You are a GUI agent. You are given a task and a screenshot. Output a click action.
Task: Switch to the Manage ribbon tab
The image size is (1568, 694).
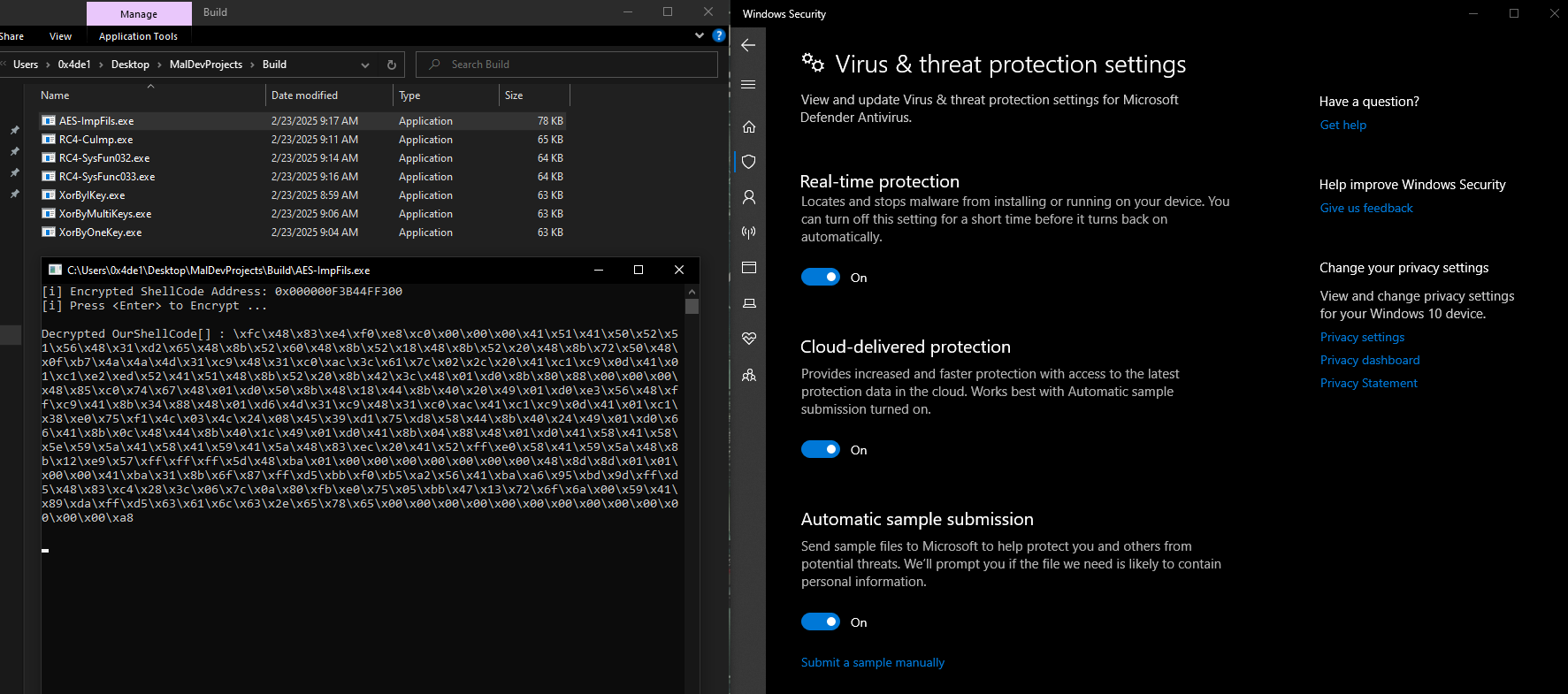point(139,13)
